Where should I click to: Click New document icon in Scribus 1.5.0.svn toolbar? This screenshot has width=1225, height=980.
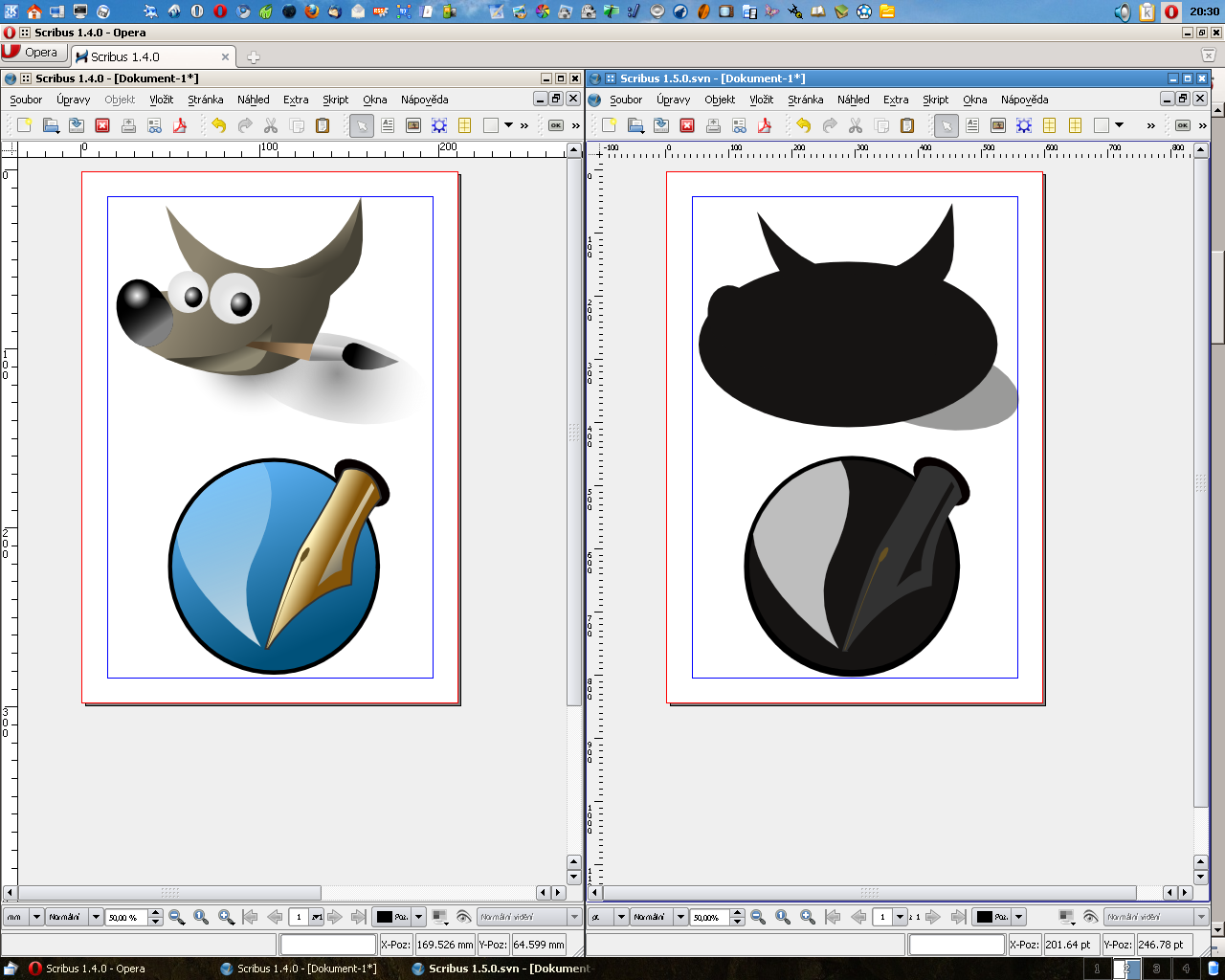tap(610, 125)
